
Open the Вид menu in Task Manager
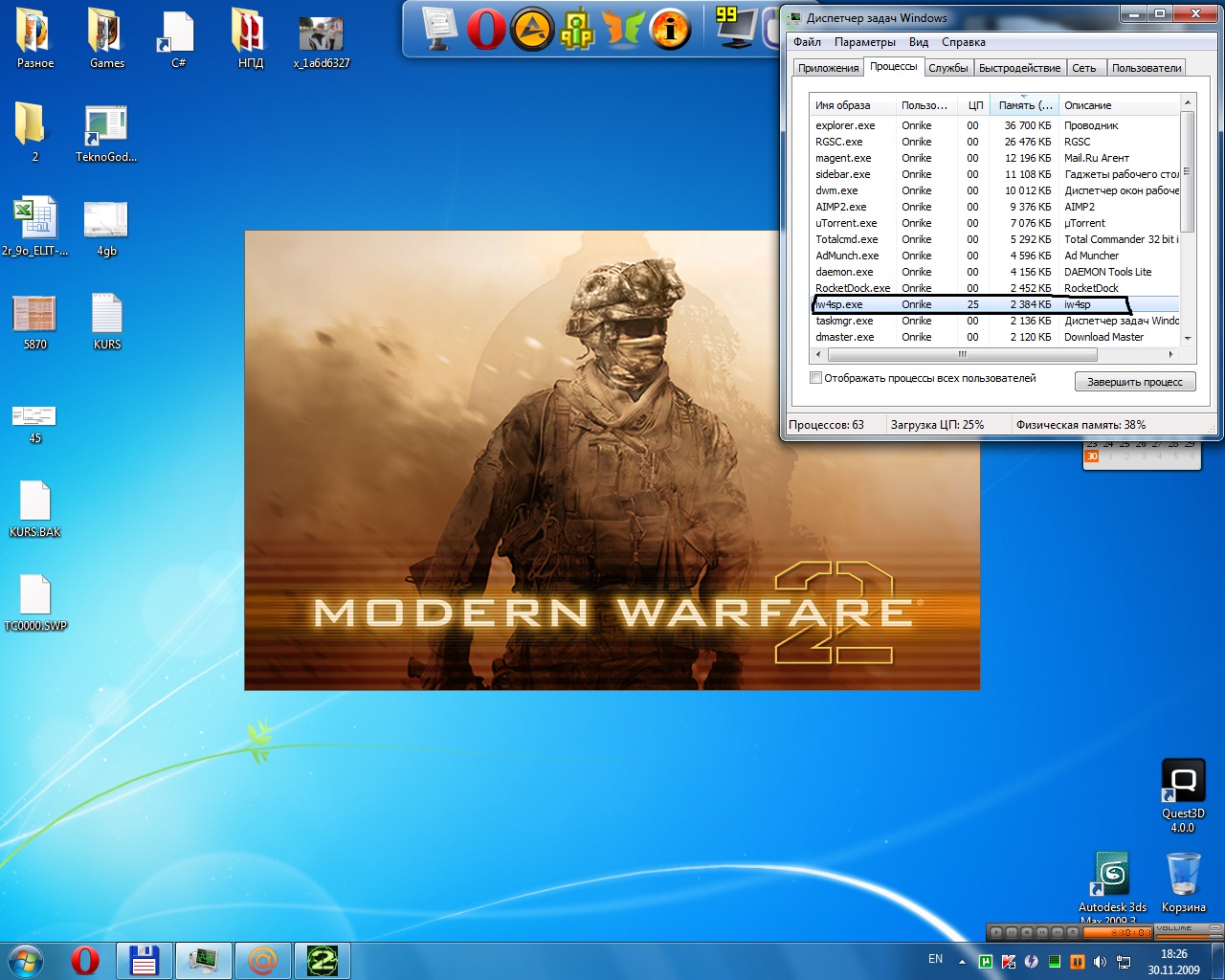(x=919, y=42)
